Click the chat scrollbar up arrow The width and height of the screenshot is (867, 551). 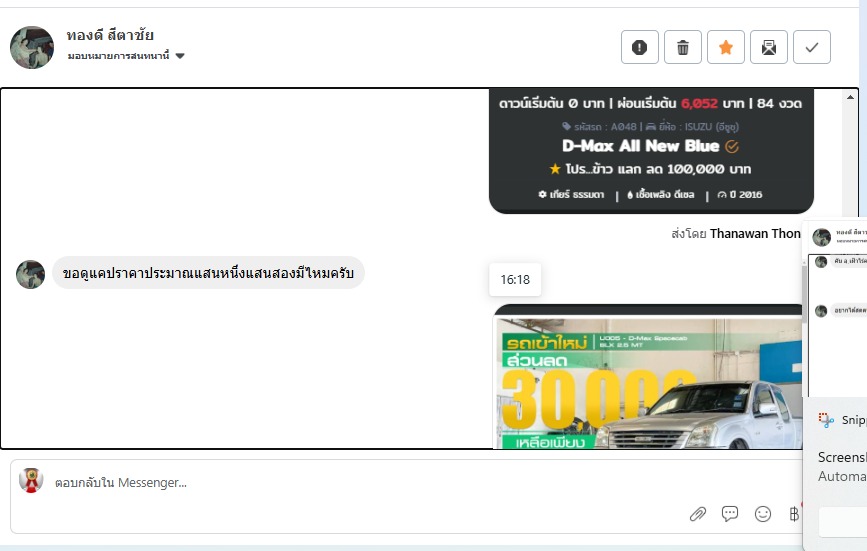[x=850, y=97]
